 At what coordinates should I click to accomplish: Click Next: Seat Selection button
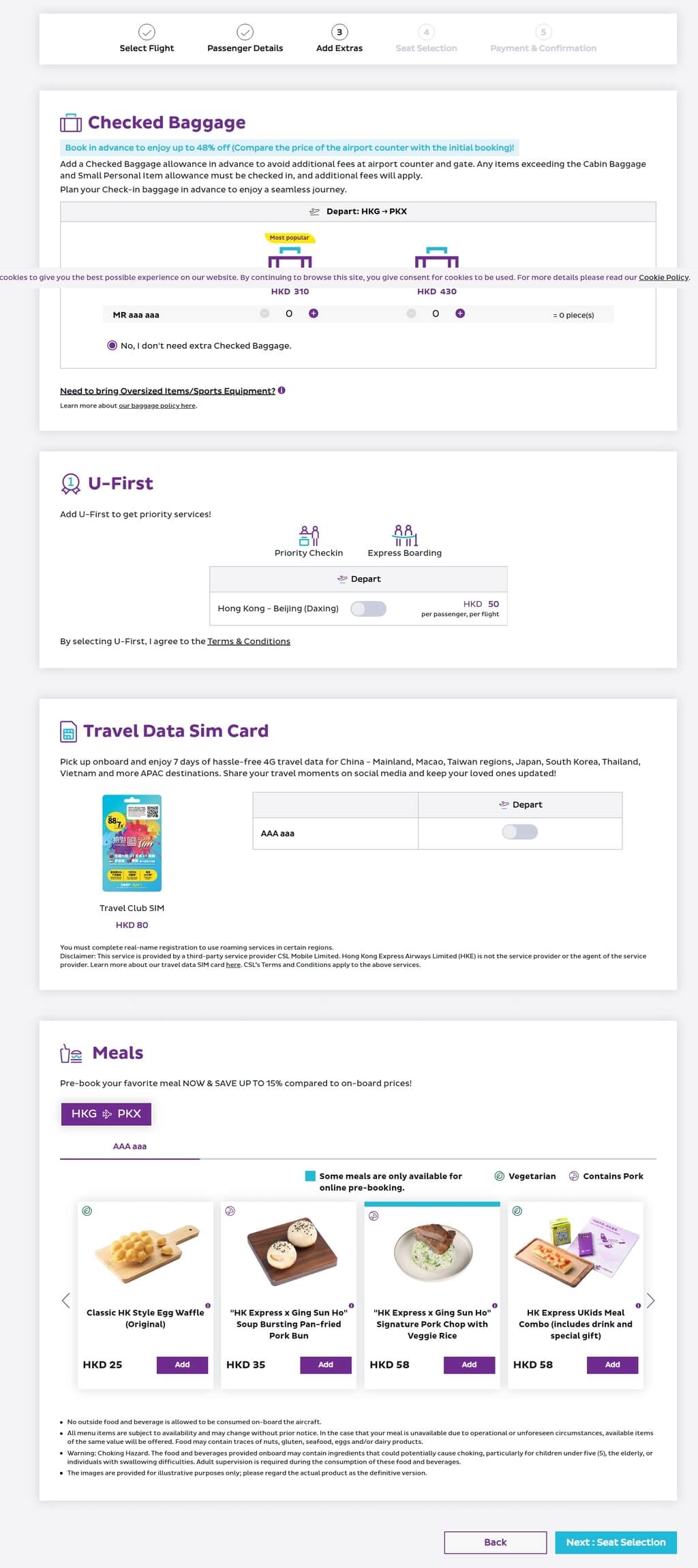[616, 1542]
